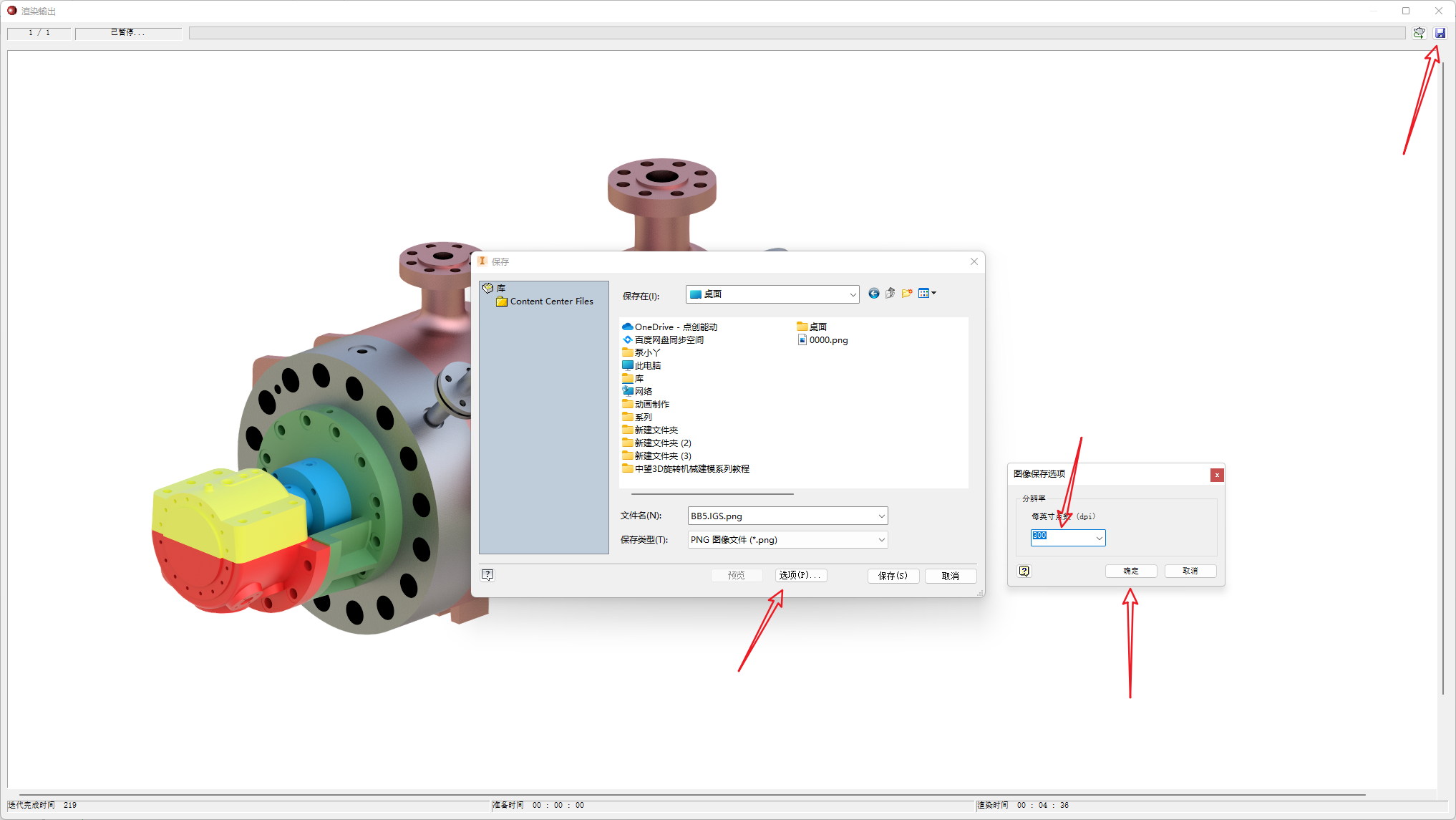1456x820 pixels.
Task: Close the 图像保存选项 dialog with the red X
Action: [x=1216, y=475]
